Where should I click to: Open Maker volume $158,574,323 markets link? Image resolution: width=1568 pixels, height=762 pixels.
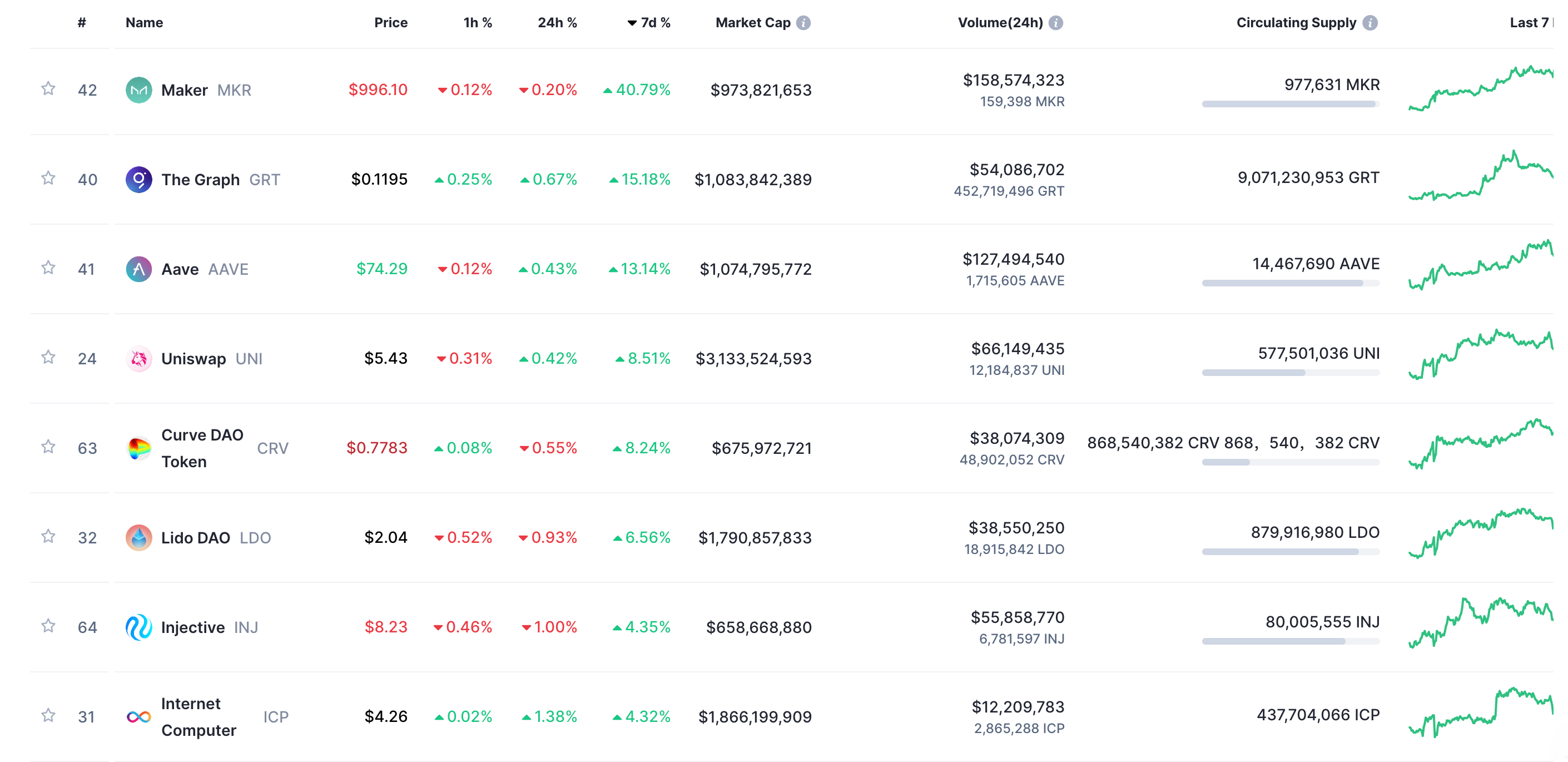point(1014,81)
